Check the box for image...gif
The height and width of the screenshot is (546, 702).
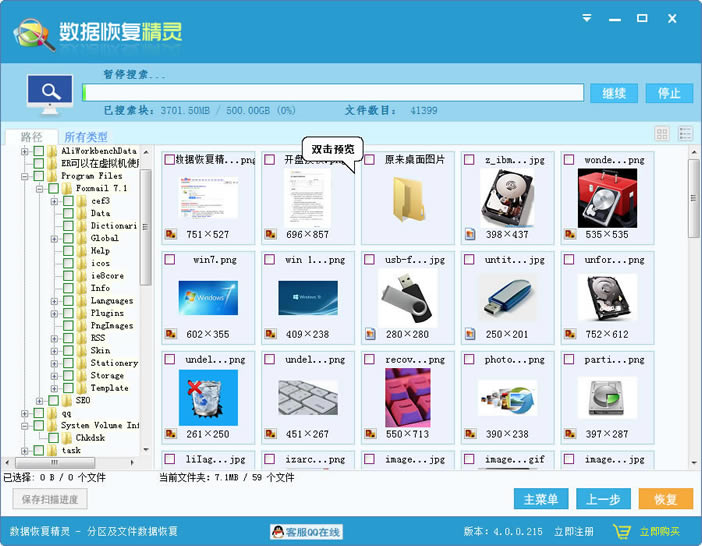[469, 459]
